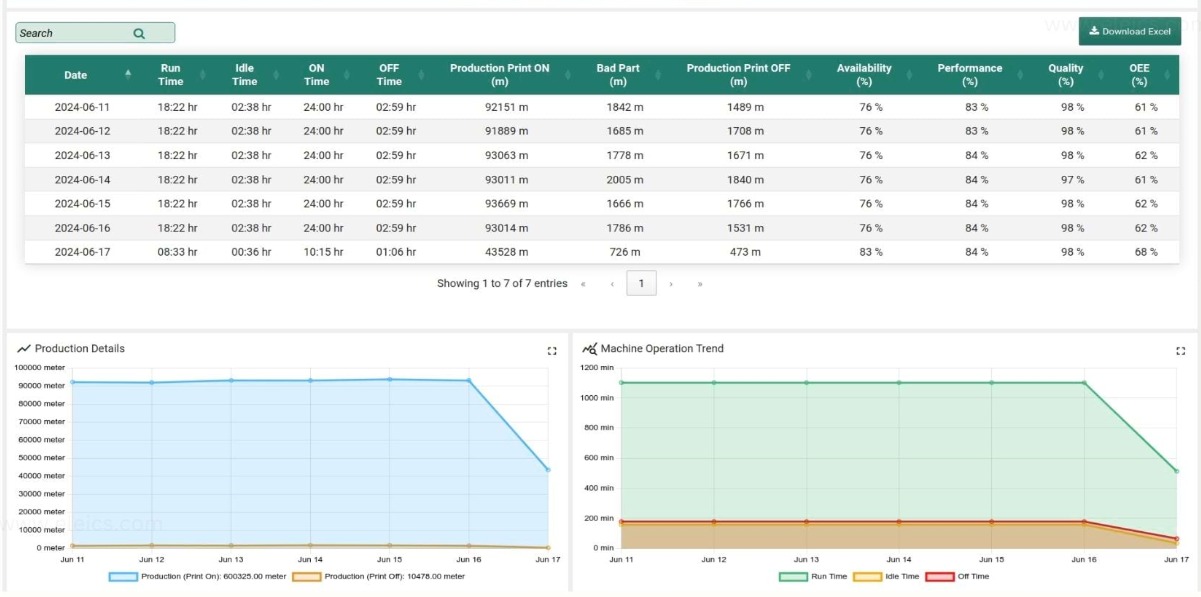Sort by the OEE (%) column

[1139, 75]
